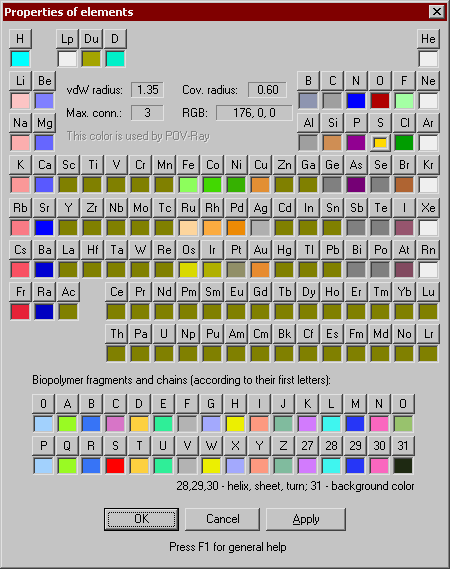Click the yellow sulfur color swatch

click(380, 143)
